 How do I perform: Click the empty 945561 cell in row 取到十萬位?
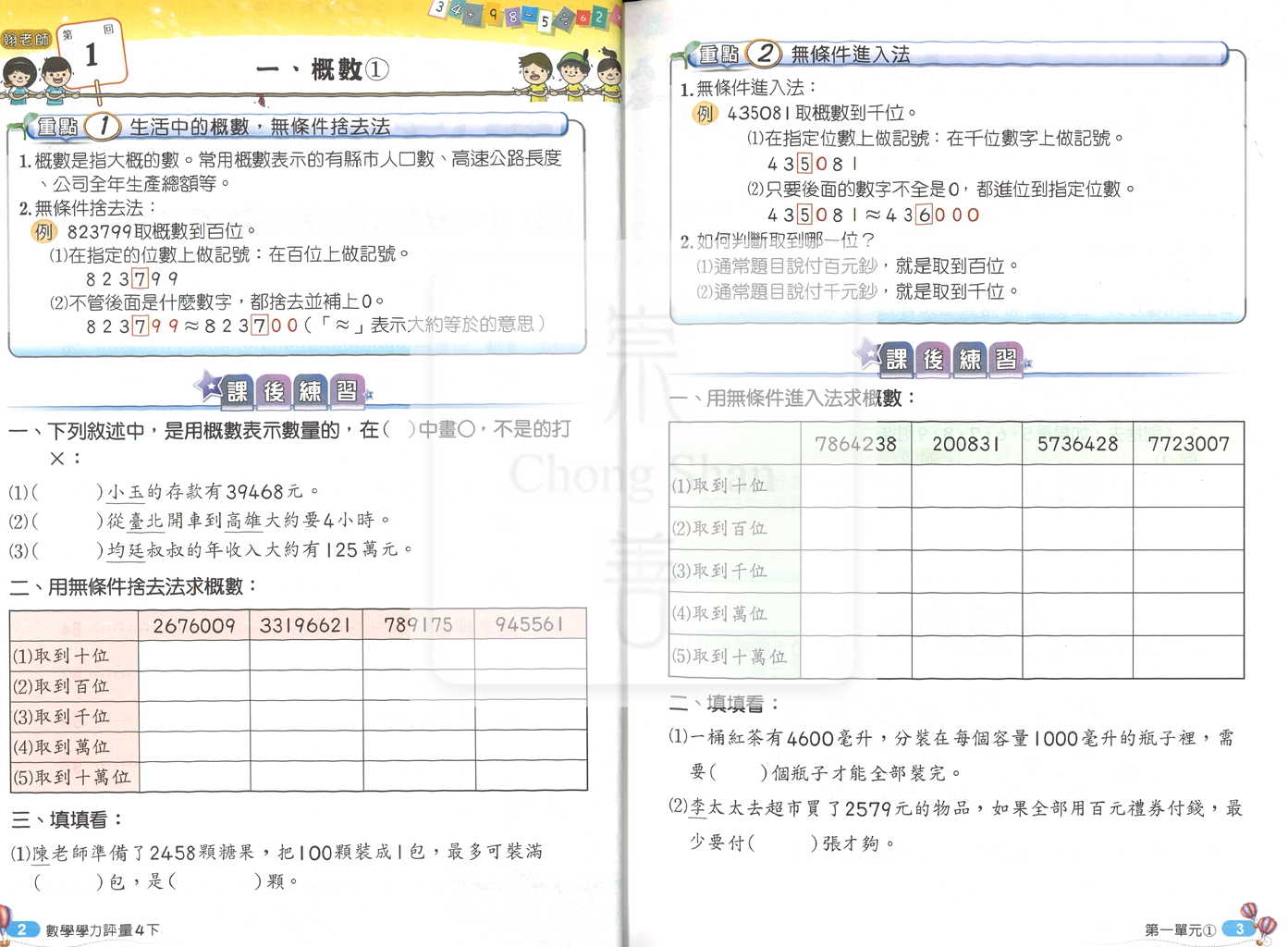tap(531, 776)
